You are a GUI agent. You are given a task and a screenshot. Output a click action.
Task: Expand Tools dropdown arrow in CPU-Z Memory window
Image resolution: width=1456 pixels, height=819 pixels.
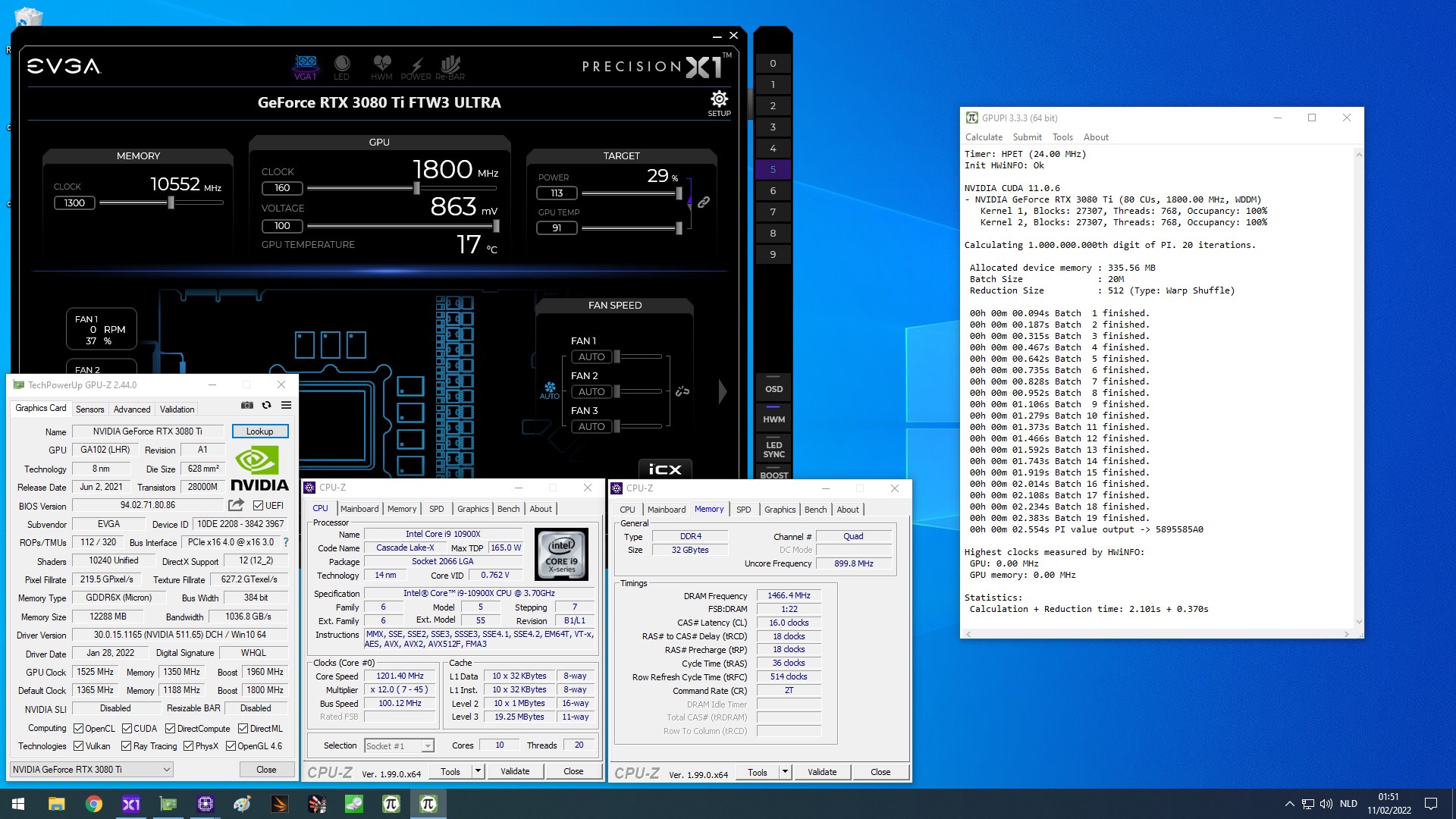785,772
